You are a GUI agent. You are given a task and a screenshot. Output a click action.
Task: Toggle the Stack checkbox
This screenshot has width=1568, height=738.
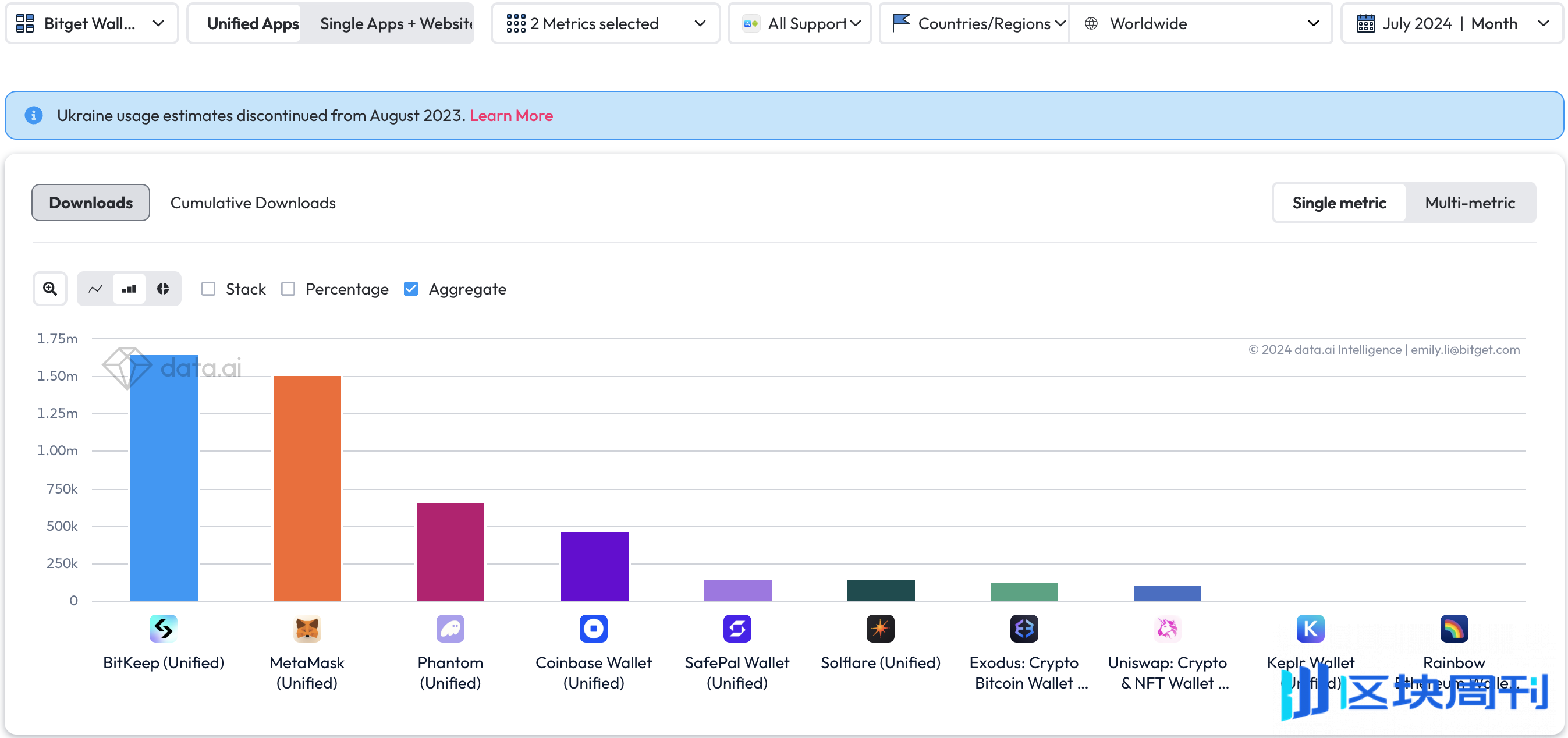point(208,289)
